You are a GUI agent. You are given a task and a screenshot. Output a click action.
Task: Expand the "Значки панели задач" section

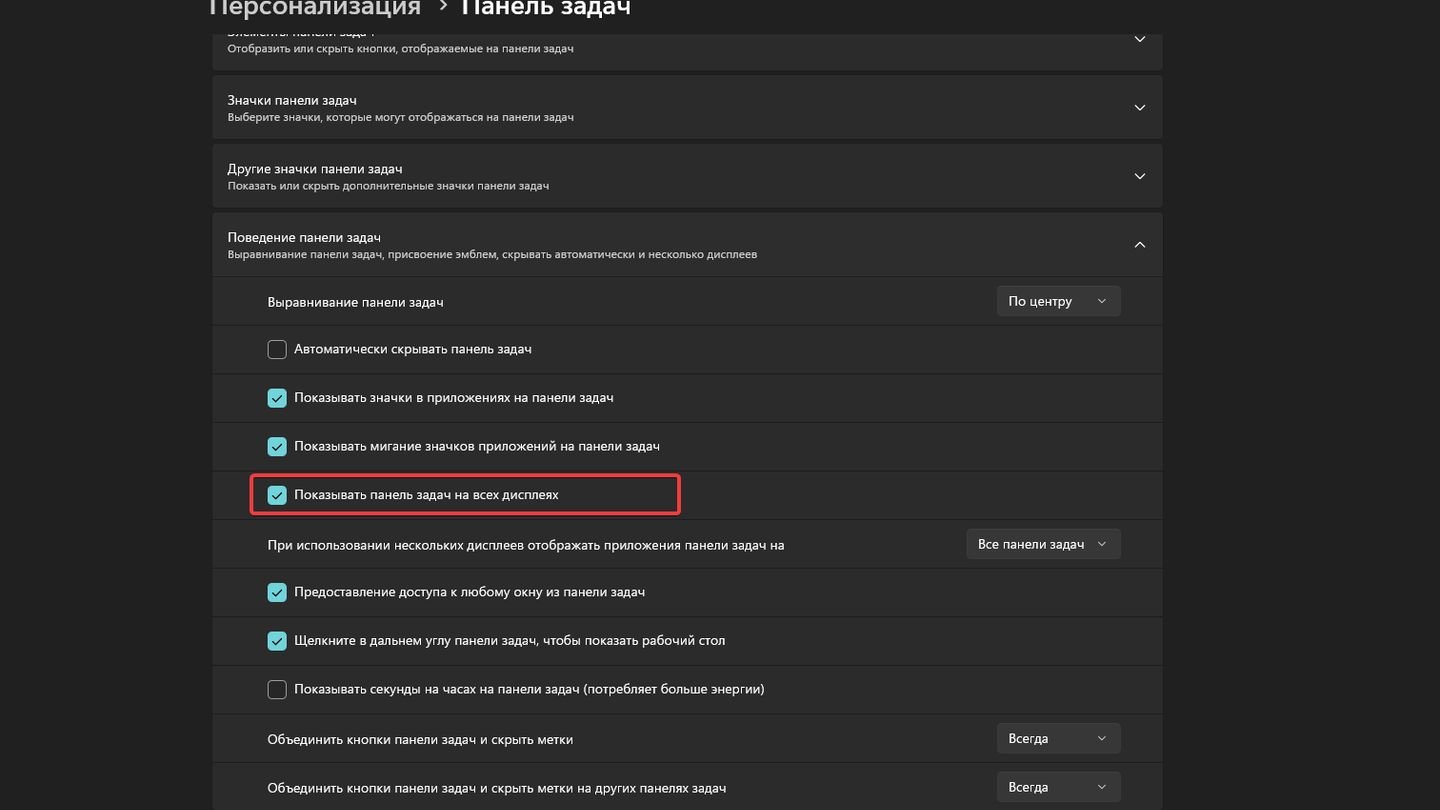point(1139,108)
